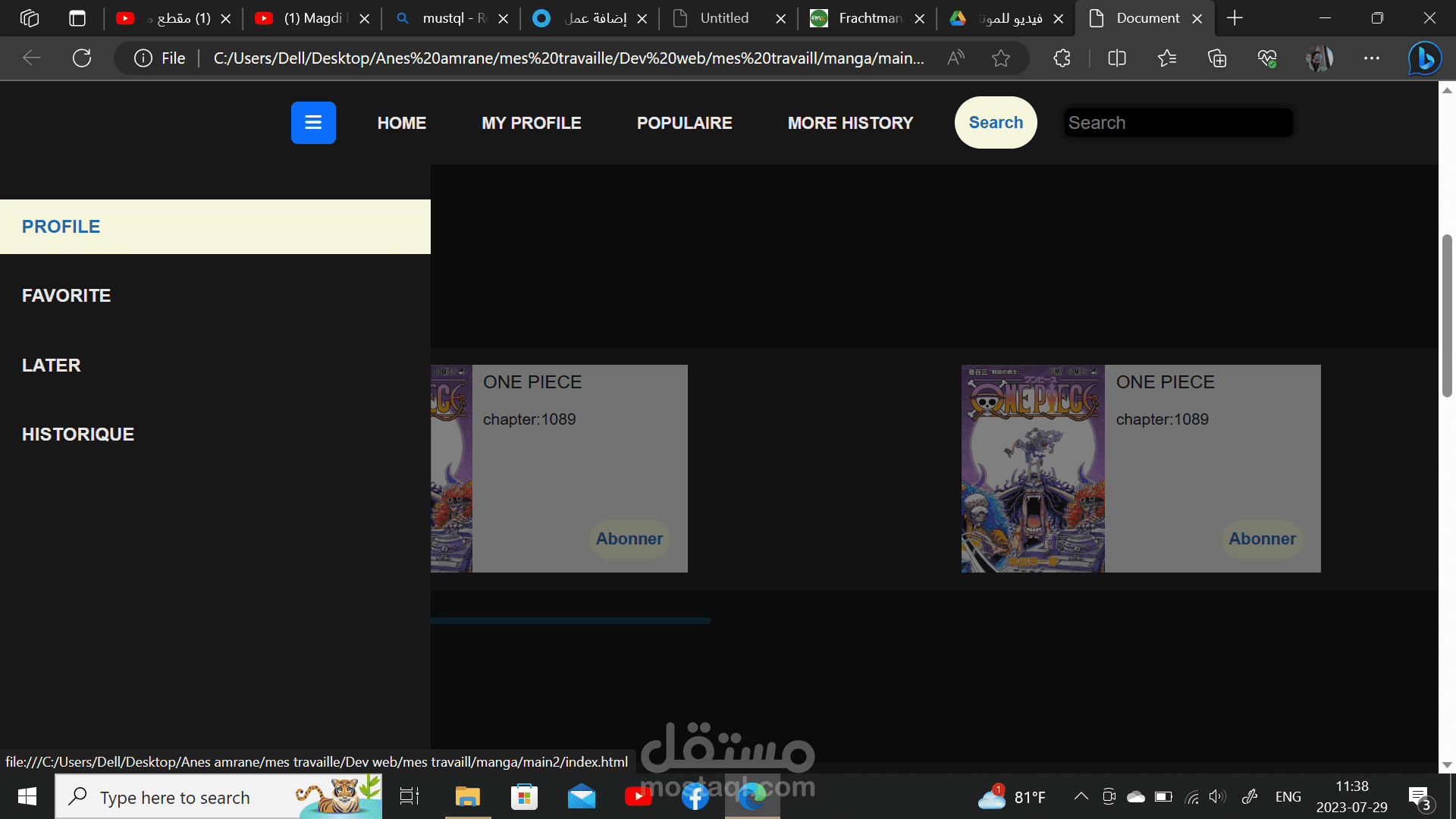Viewport: 1456px width, 819px height.
Task: Go to HOME in the navigation bar
Action: pyautogui.click(x=402, y=123)
